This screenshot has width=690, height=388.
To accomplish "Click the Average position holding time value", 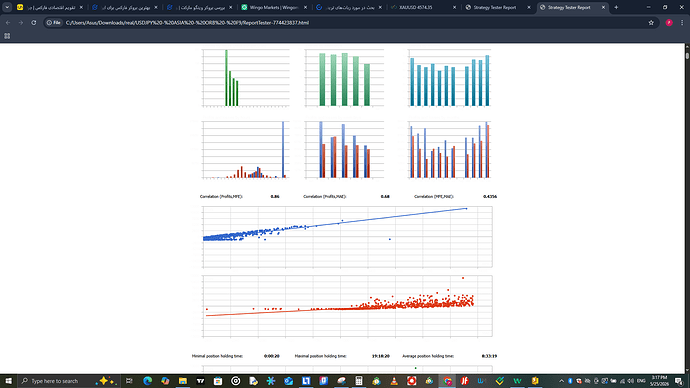I will tap(489, 356).
